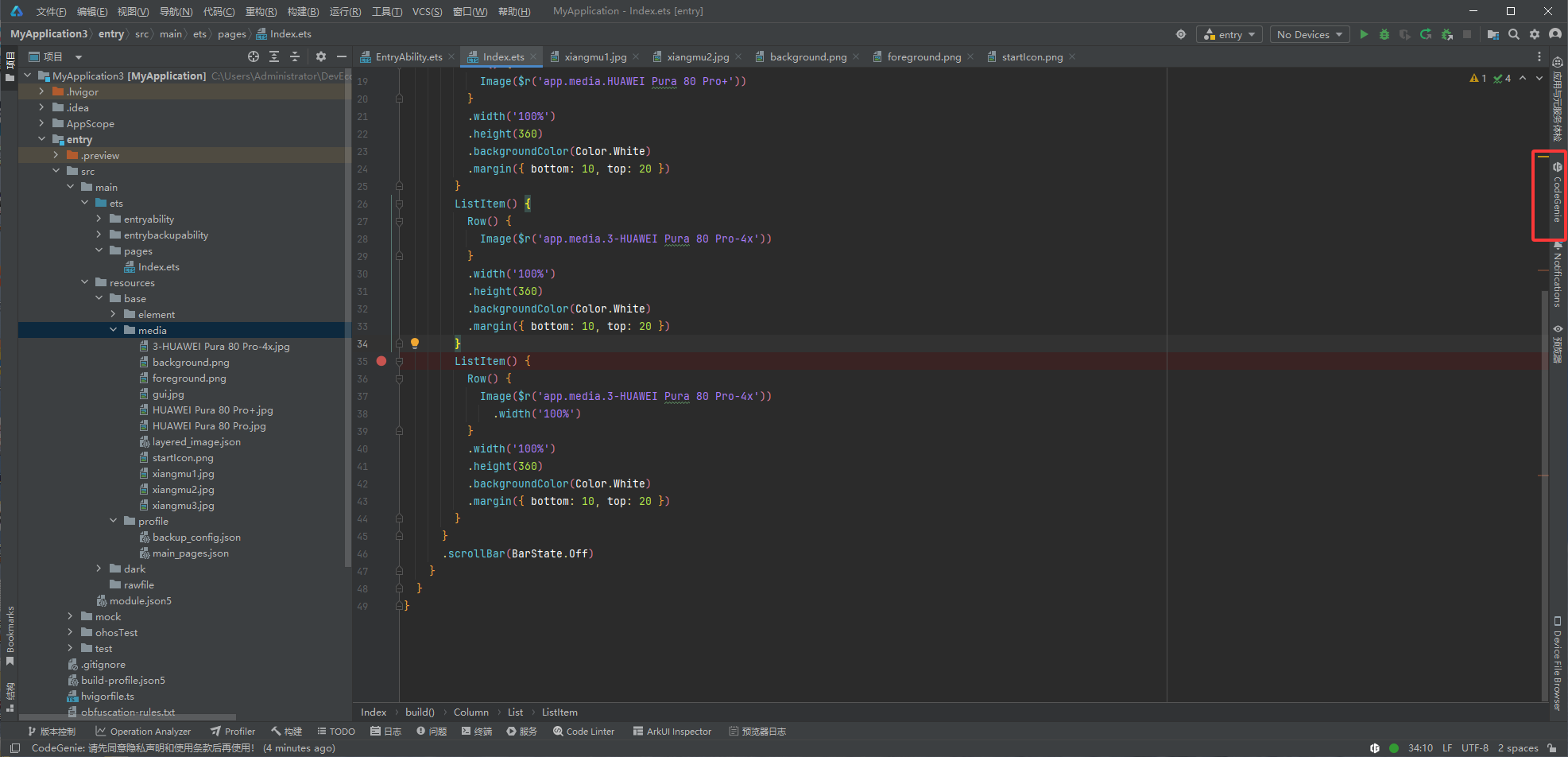Click tool window quick-access icon bottom-left
1568x757 pixels.
(14, 747)
